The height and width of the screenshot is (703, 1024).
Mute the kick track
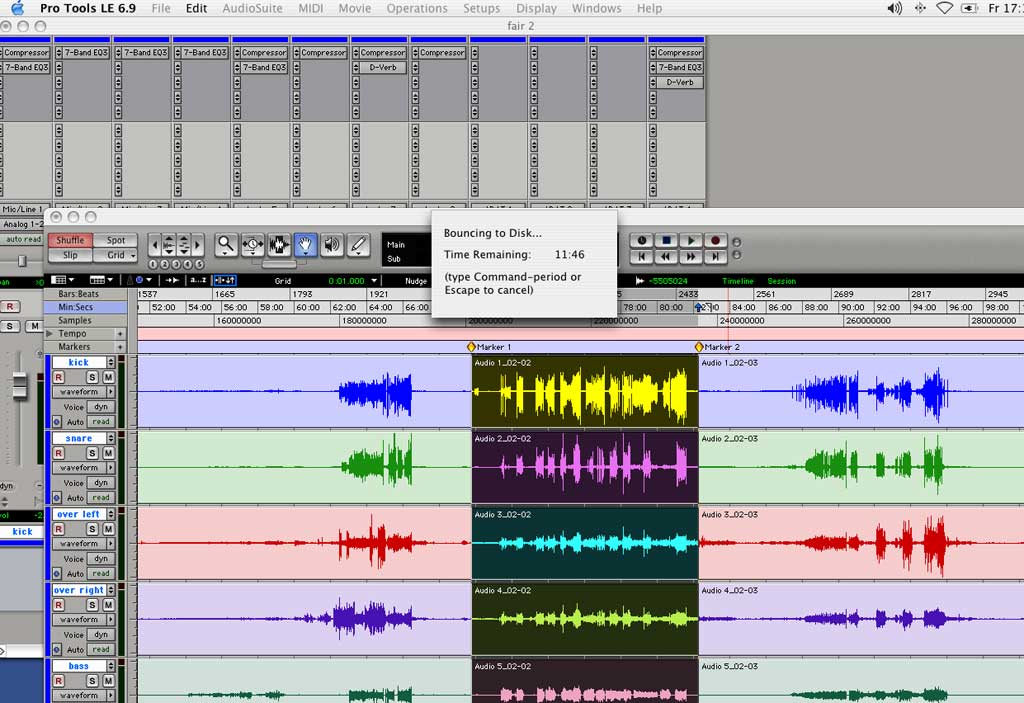click(108, 377)
